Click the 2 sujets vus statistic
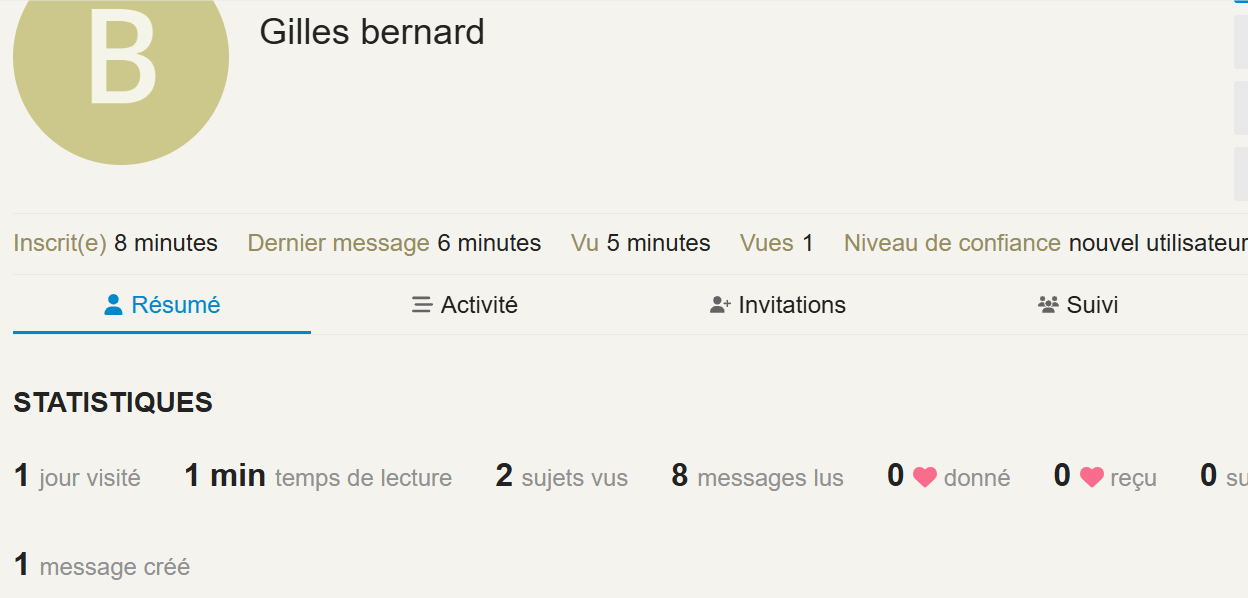Viewport: 1248px width, 598px height. [561, 477]
